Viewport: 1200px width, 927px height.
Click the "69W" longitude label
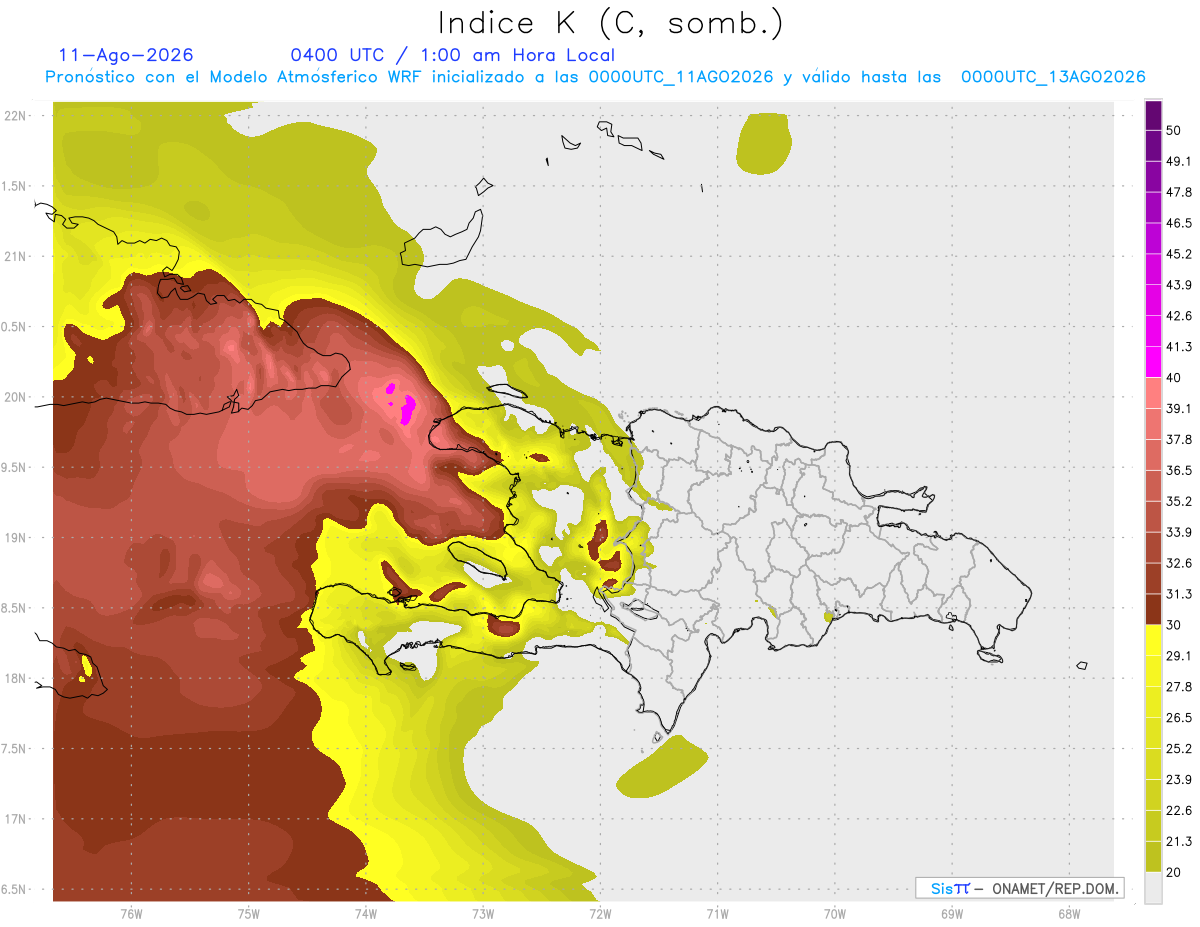pos(952,914)
